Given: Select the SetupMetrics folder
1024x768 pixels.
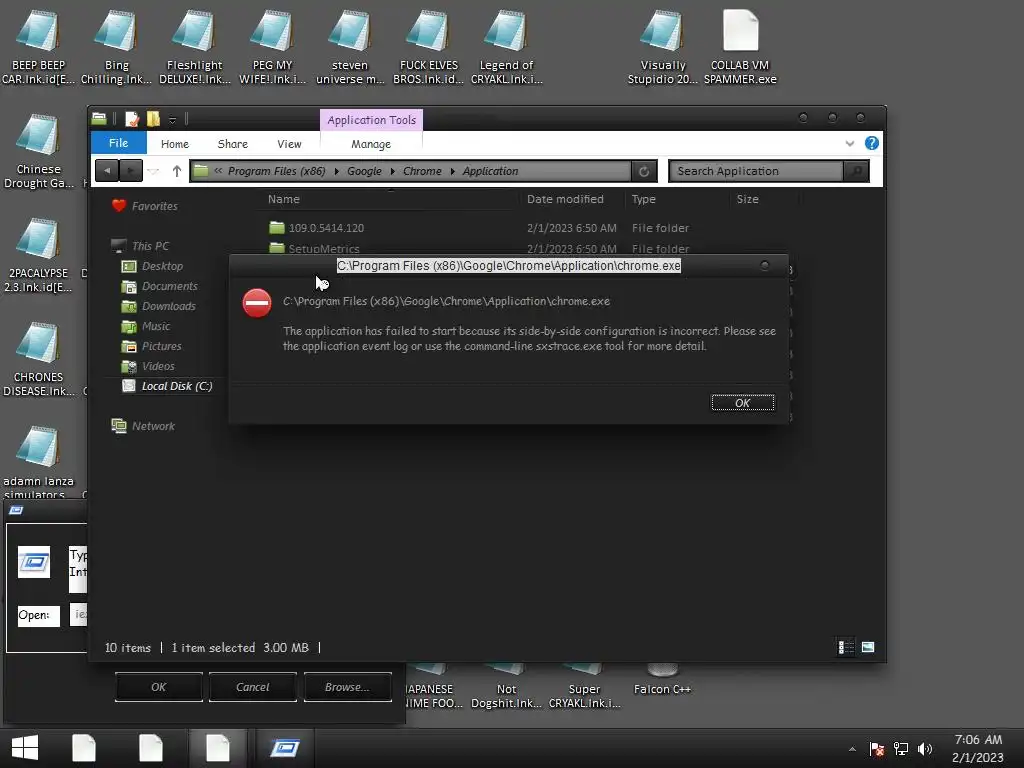Looking at the screenshot, I should (324, 249).
